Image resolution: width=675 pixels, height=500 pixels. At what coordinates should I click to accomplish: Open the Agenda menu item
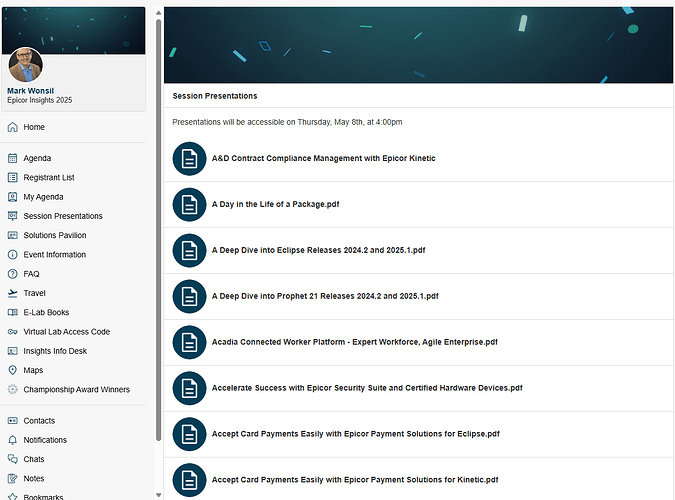coord(37,158)
